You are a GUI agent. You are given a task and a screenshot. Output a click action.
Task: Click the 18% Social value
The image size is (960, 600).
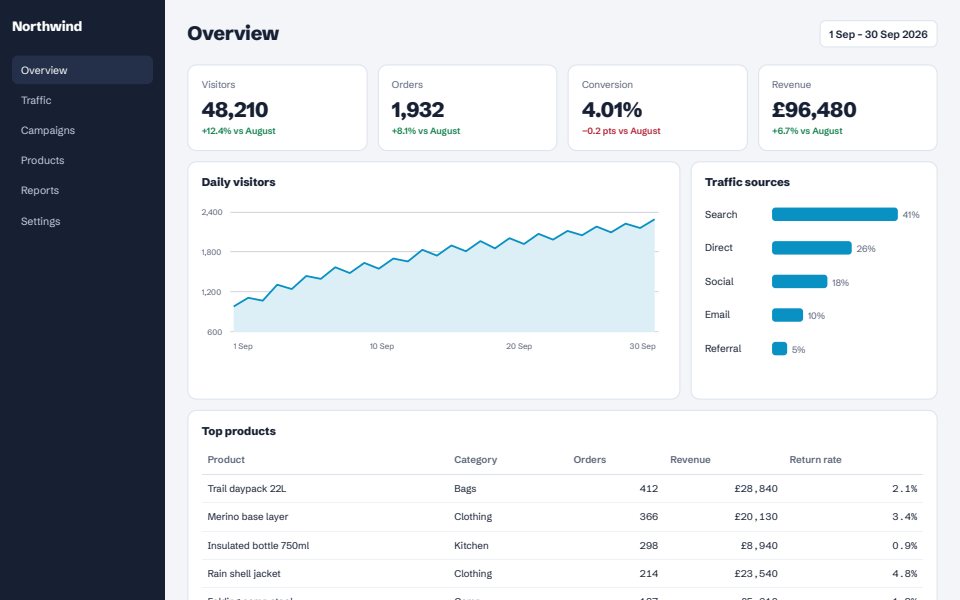(840, 283)
